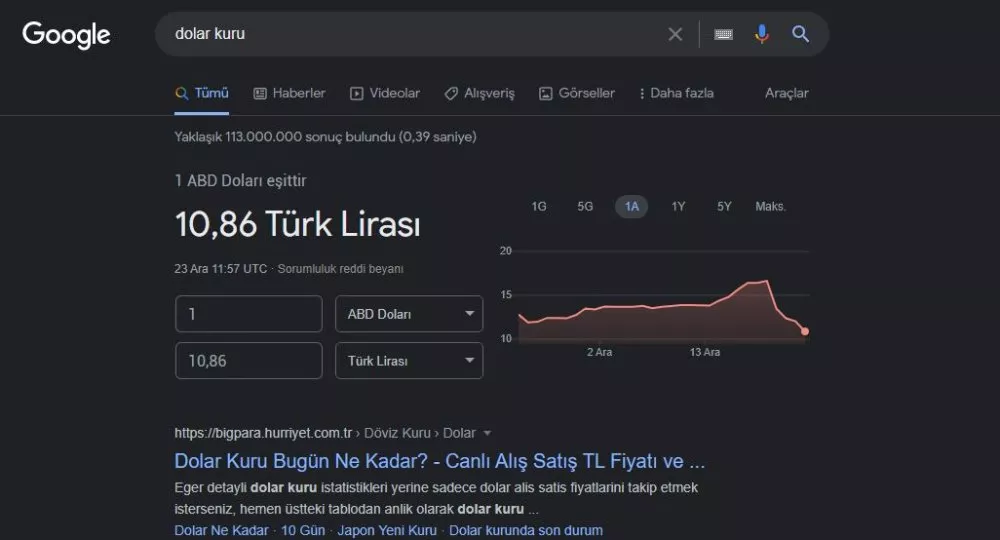Select the 5G chart range
Image resolution: width=1000 pixels, height=540 pixels.
[x=585, y=207]
